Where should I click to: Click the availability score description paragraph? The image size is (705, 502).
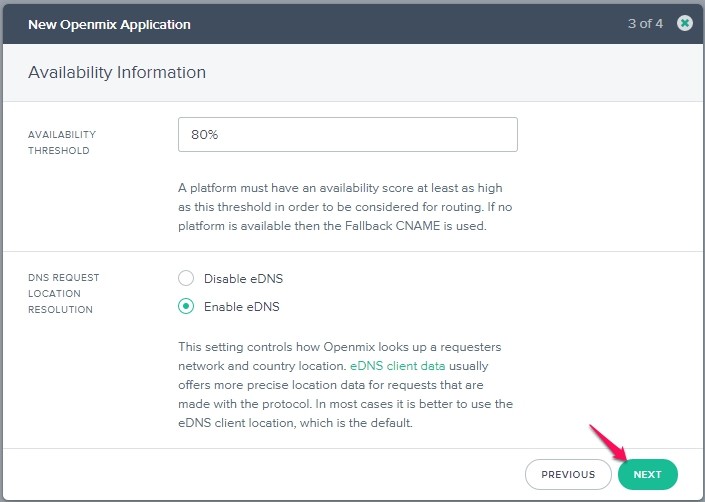pos(345,205)
